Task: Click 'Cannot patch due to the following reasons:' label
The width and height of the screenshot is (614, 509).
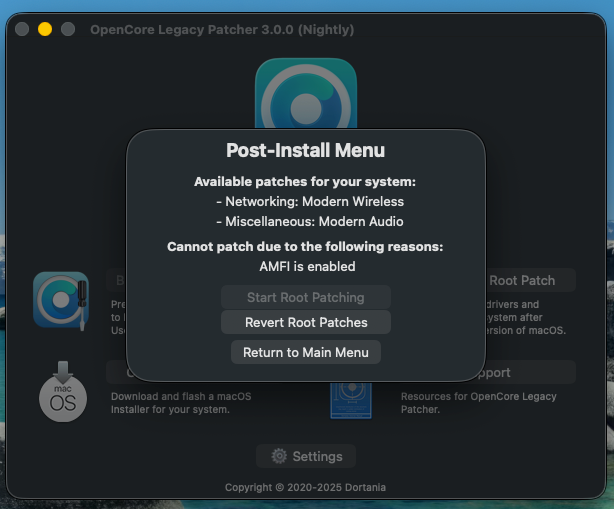Action: click(x=305, y=247)
